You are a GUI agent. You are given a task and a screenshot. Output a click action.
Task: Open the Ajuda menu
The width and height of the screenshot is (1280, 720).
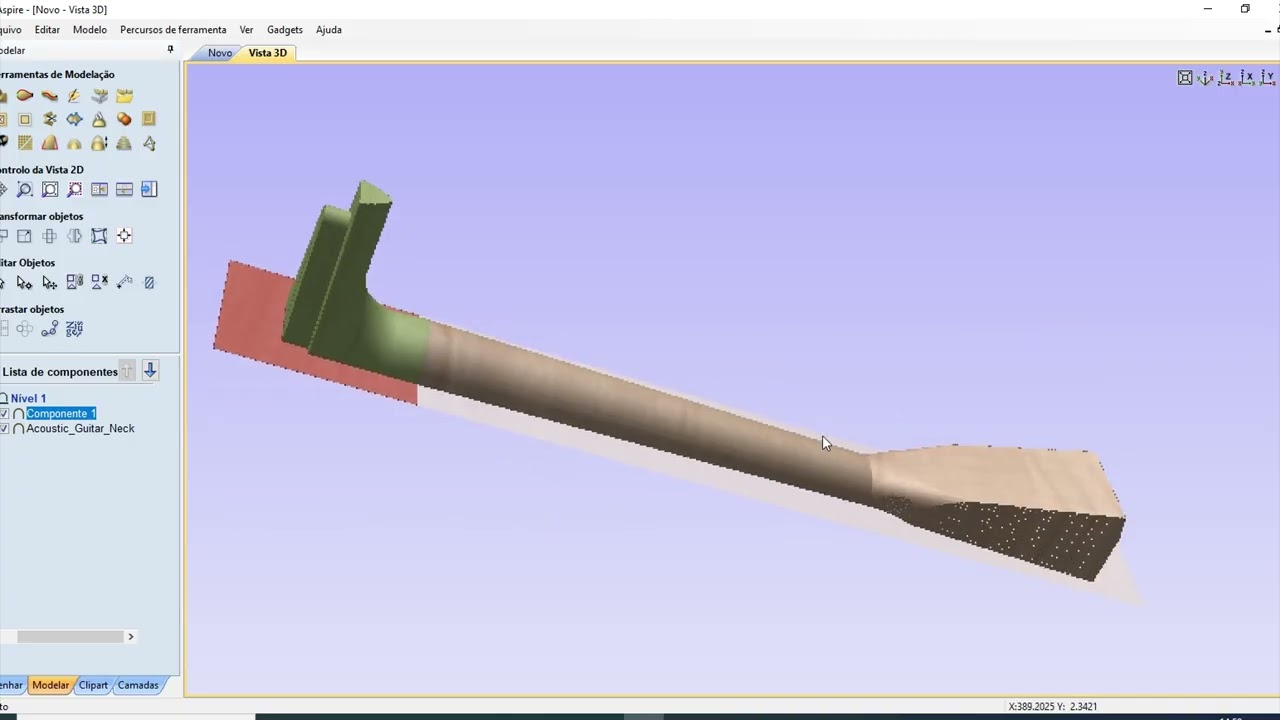coord(329,30)
